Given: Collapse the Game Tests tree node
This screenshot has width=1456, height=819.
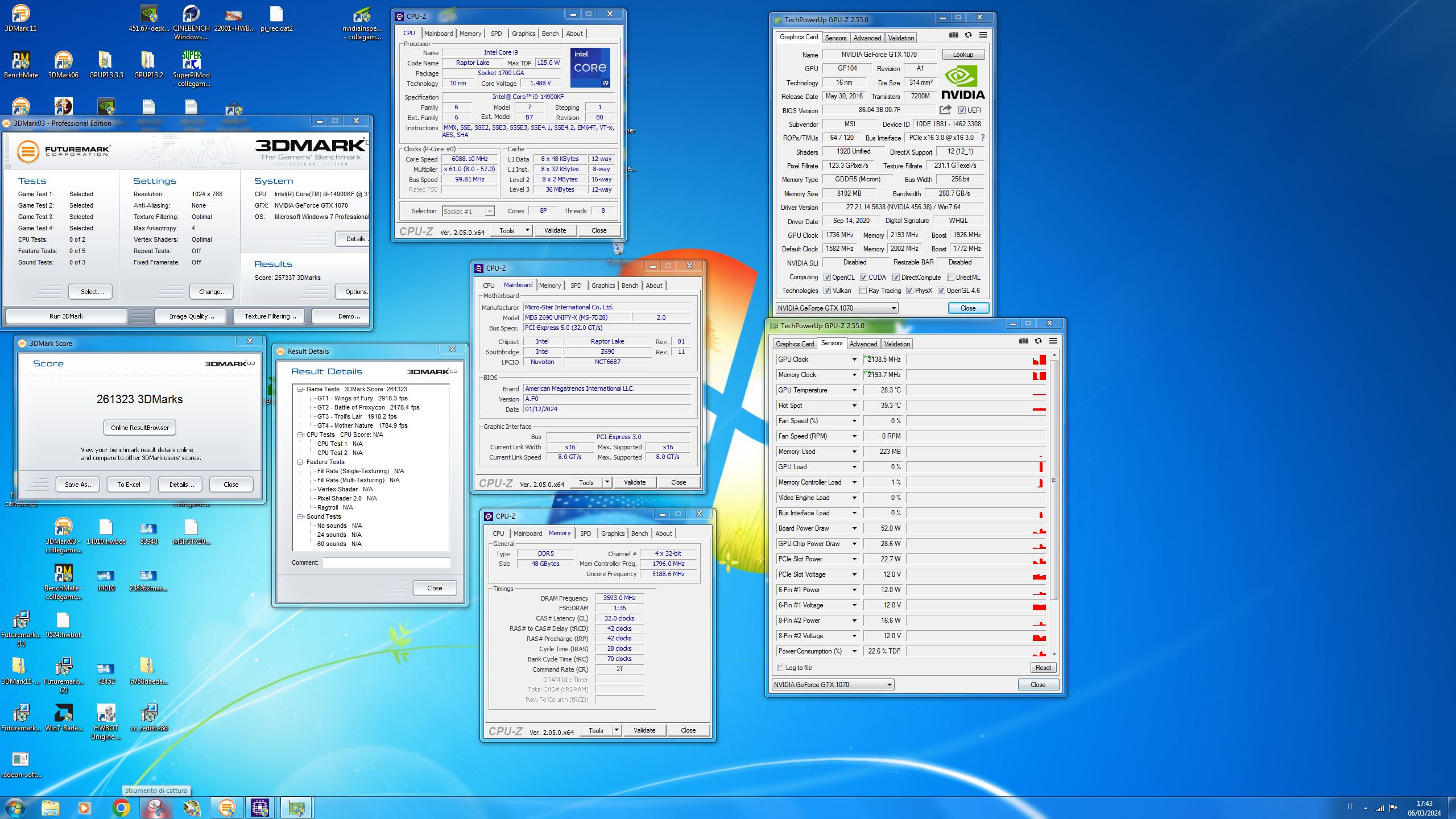Looking at the screenshot, I should coord(300,390).
